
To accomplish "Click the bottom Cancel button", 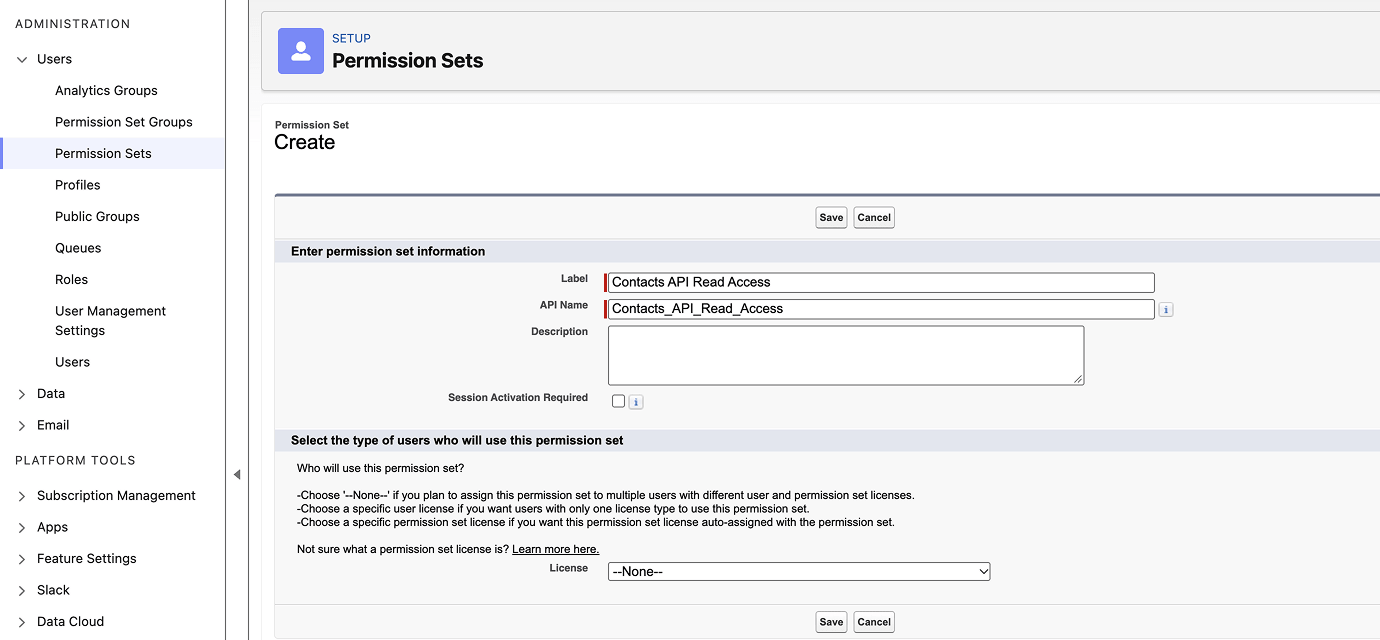I will point(874,621).
